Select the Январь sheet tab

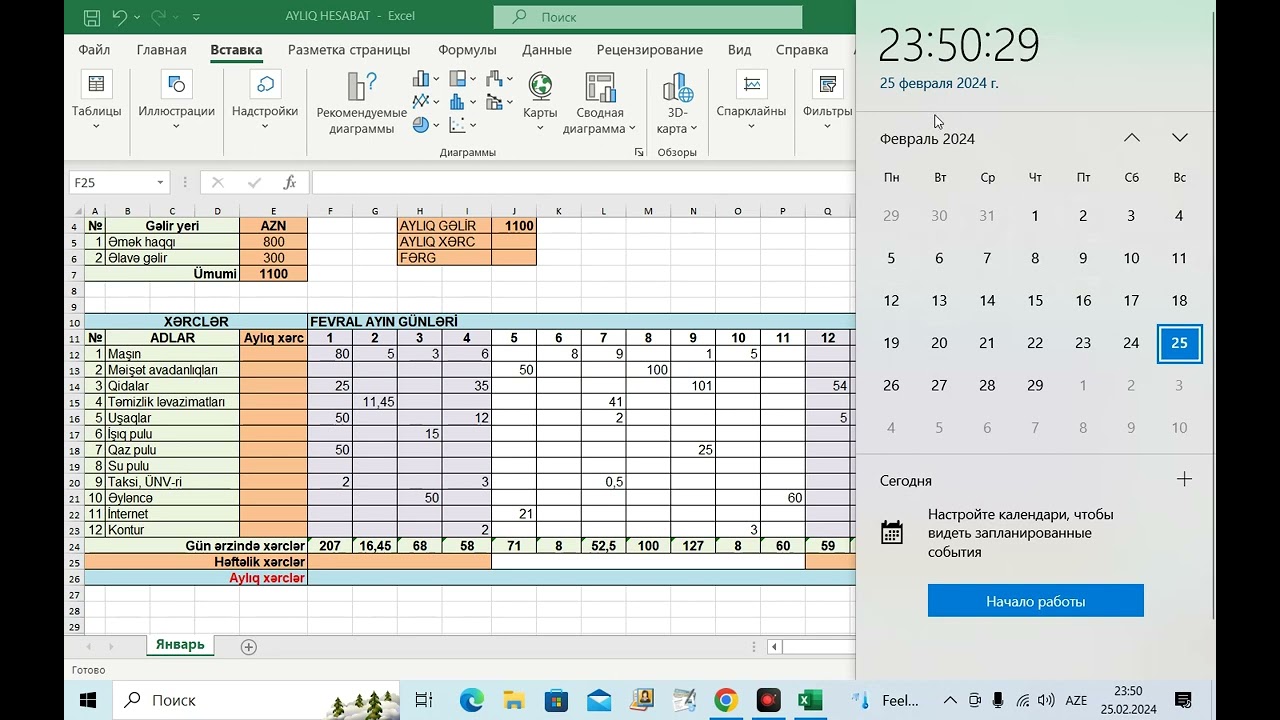point(180,645)
